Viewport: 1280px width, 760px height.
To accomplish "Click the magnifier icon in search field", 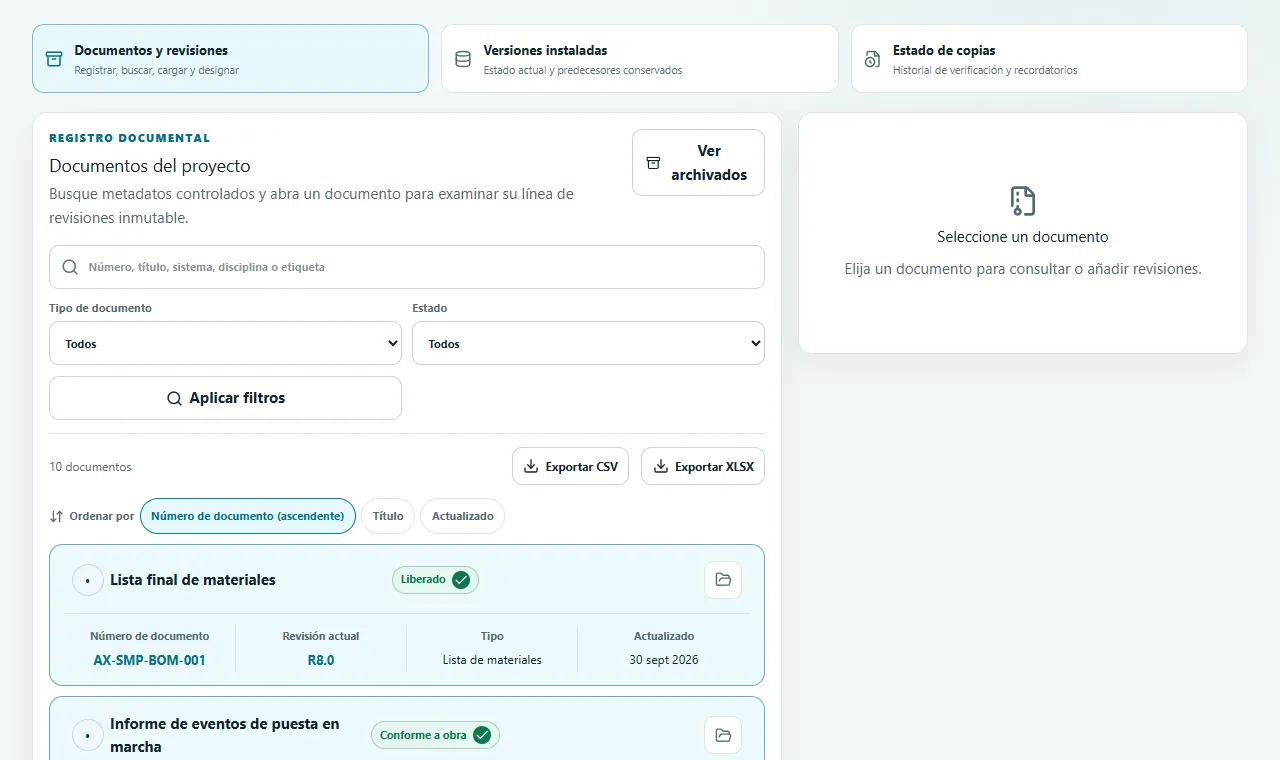I will tap(70, 267).
